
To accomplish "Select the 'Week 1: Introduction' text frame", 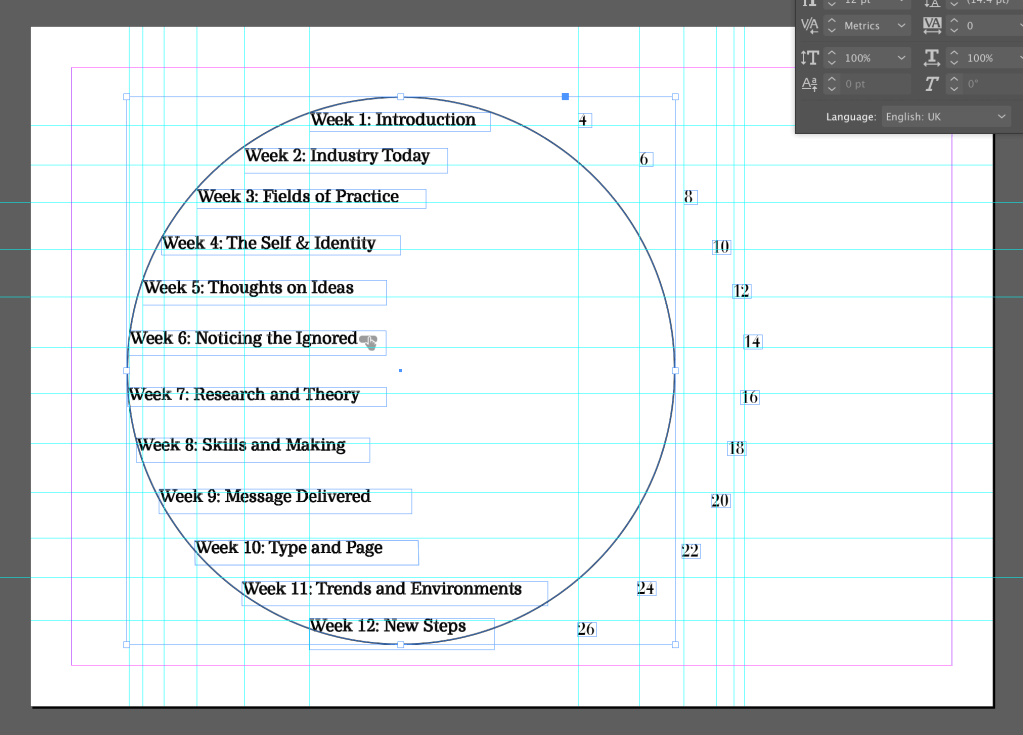I will [x=399, y=121].
